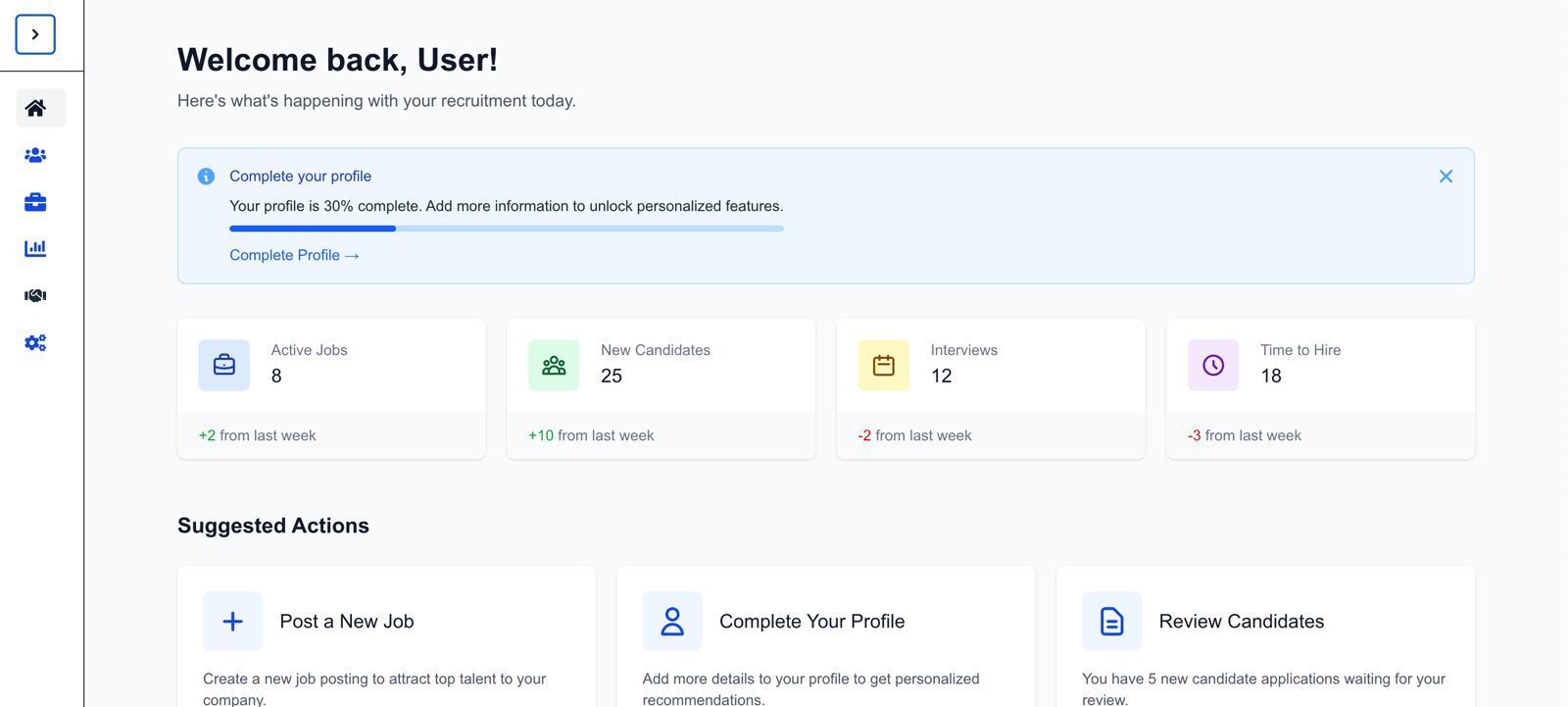The height and width of the screenshot is (707, 1568).
Task: Open the Jobs briefcase icon in sidebar
Action: (x=35, y=202)
